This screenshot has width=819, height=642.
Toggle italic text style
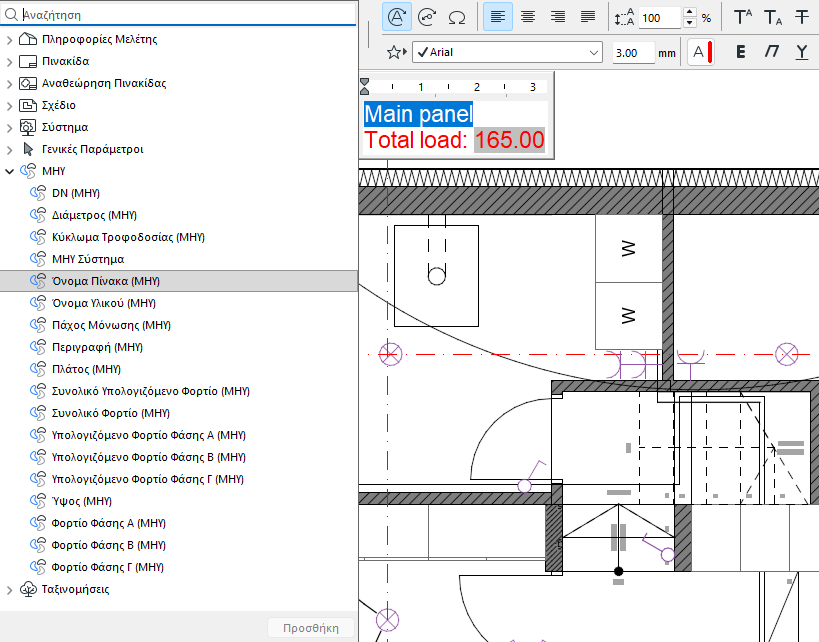click(x=771, y=52)
